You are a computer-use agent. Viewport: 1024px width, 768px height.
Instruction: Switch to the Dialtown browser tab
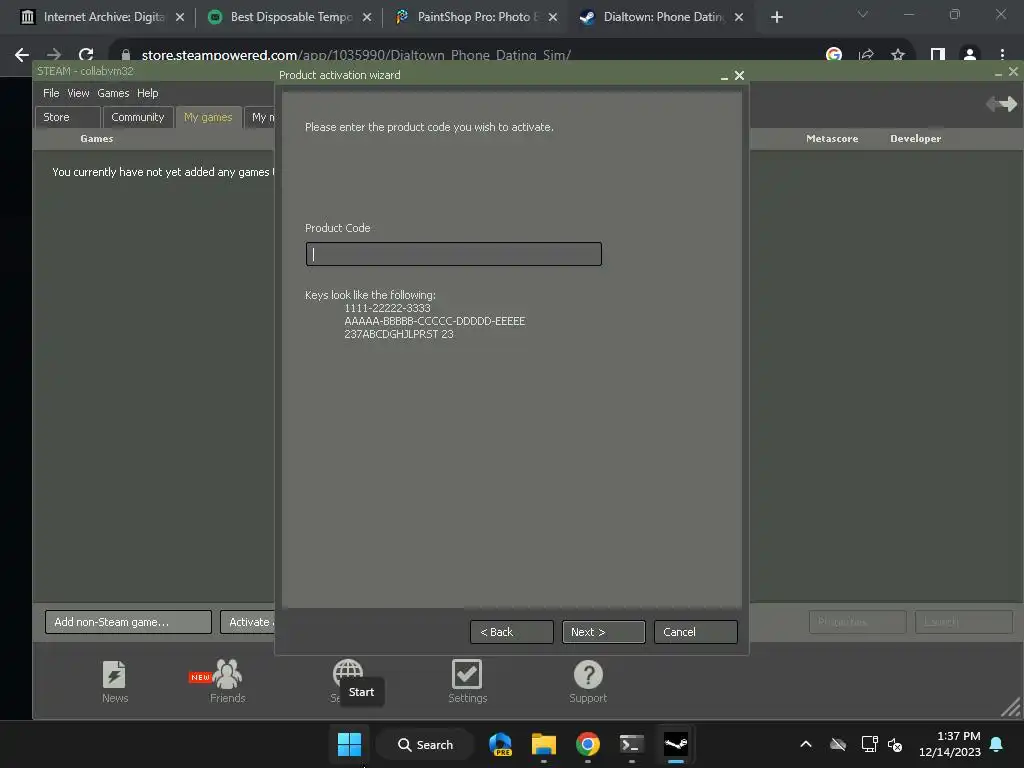[663, 17]
